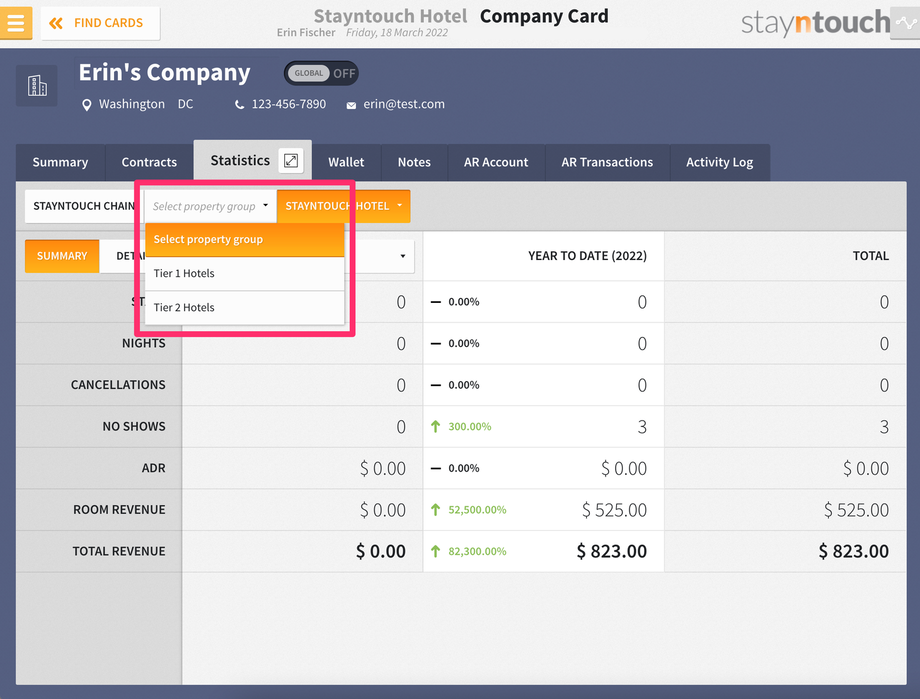Image resolution: width=920 pixels, height=699 pixels.
Task: Toggle the Global switch currently OFF
Action: 321,73
